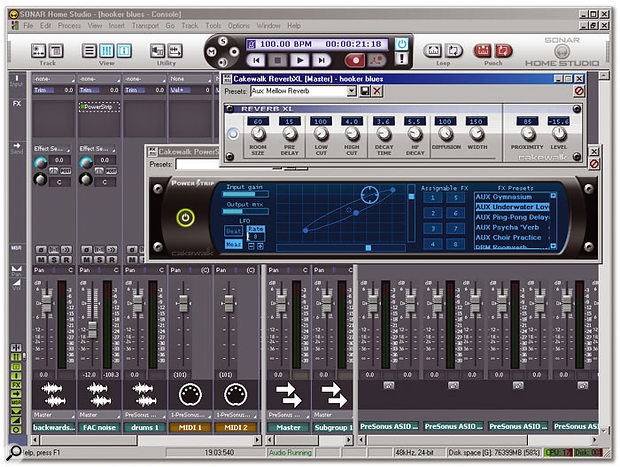Image resolution: width=620 pixels, height=467 pixels.
Task: Click drums 1 track name label
Action: [x=144, y=427]
